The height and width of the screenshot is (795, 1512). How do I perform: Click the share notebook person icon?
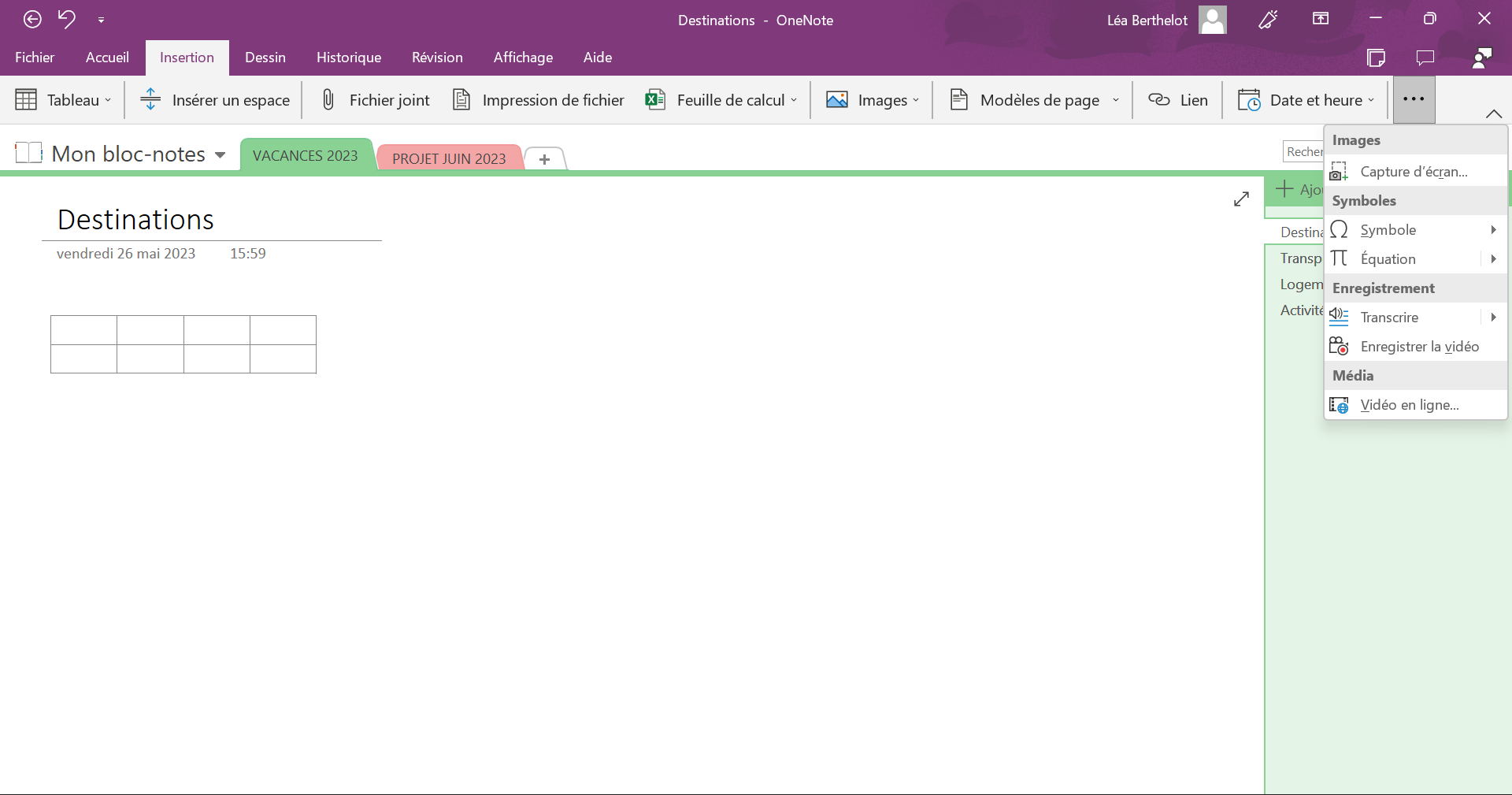coord(1482,58)
